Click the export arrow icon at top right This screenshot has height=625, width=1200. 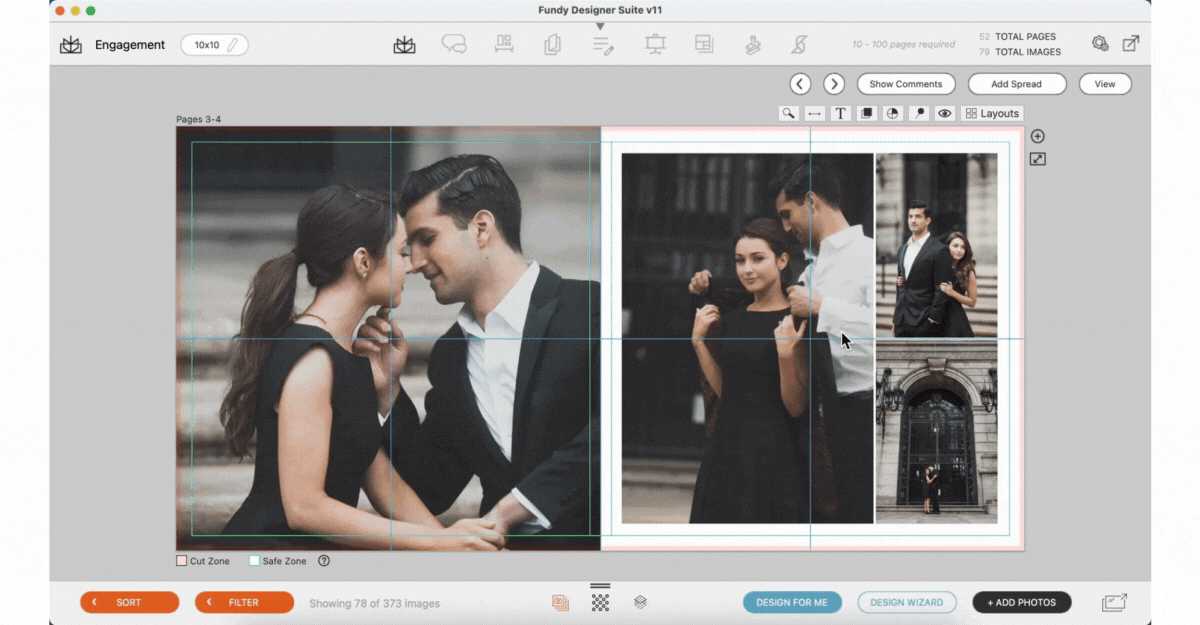[x=1131, y=44]
